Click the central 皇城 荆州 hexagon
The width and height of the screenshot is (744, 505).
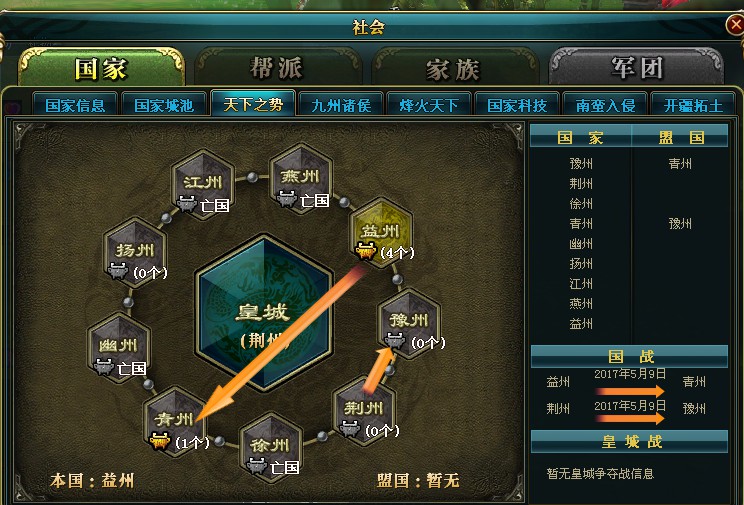click(x=264, y=312)
